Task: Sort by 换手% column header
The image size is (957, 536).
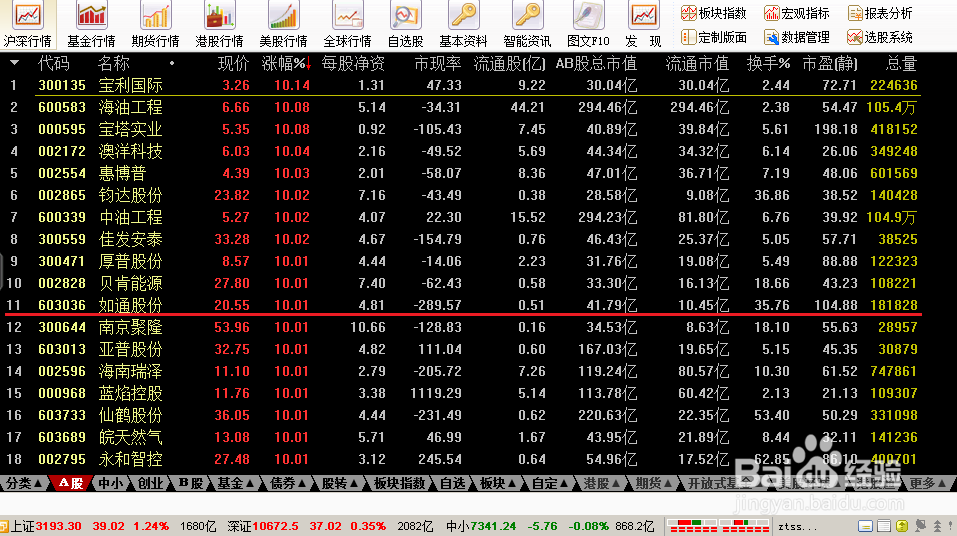Action: coord(768,63)
